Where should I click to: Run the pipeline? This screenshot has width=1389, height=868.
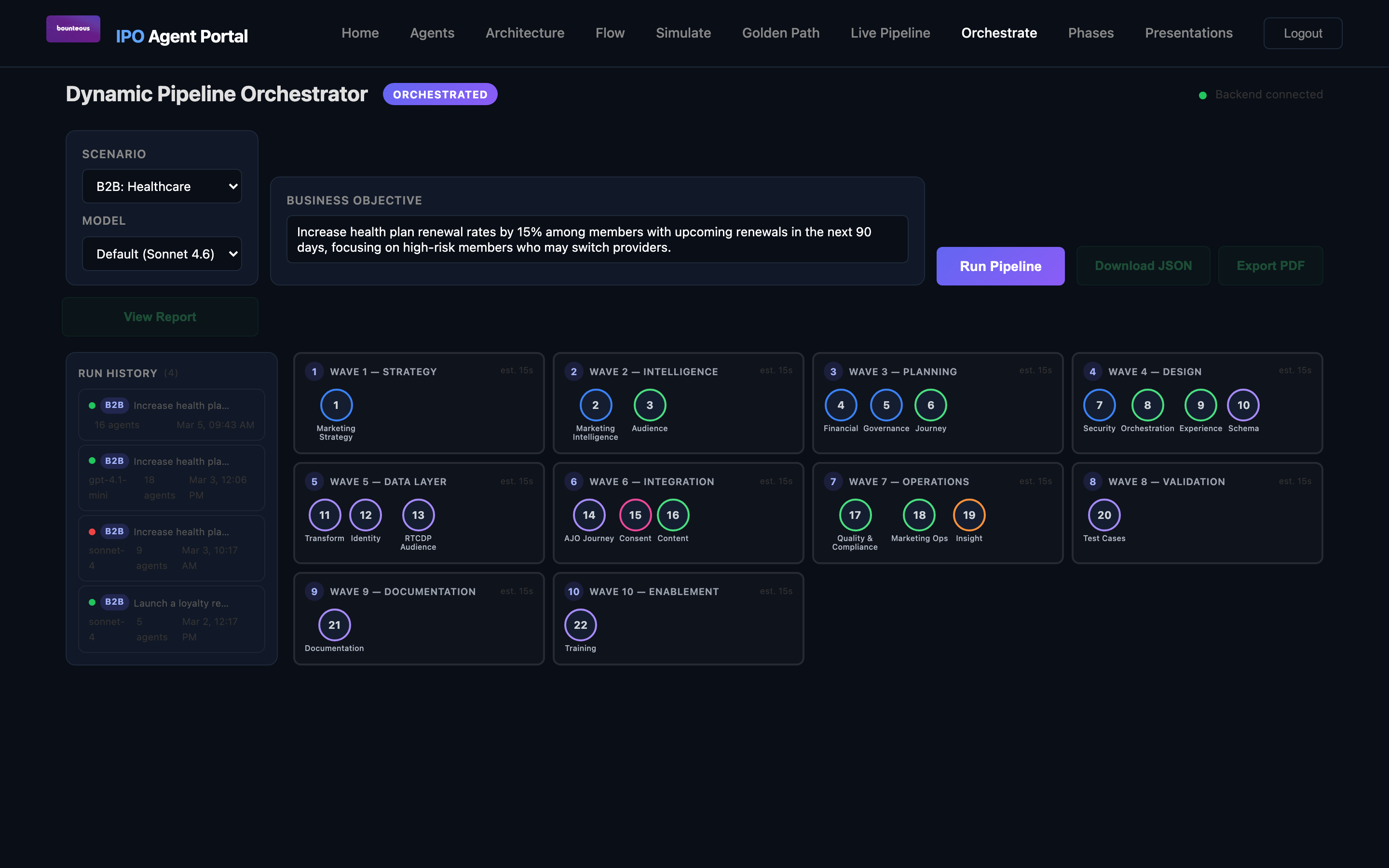point(1000,266)
